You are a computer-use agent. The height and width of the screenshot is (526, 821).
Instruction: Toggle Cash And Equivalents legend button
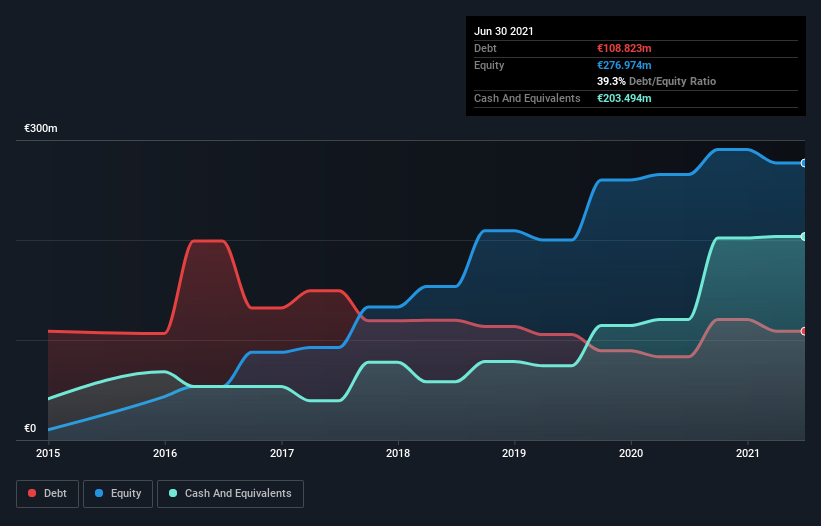coord(230,494)
